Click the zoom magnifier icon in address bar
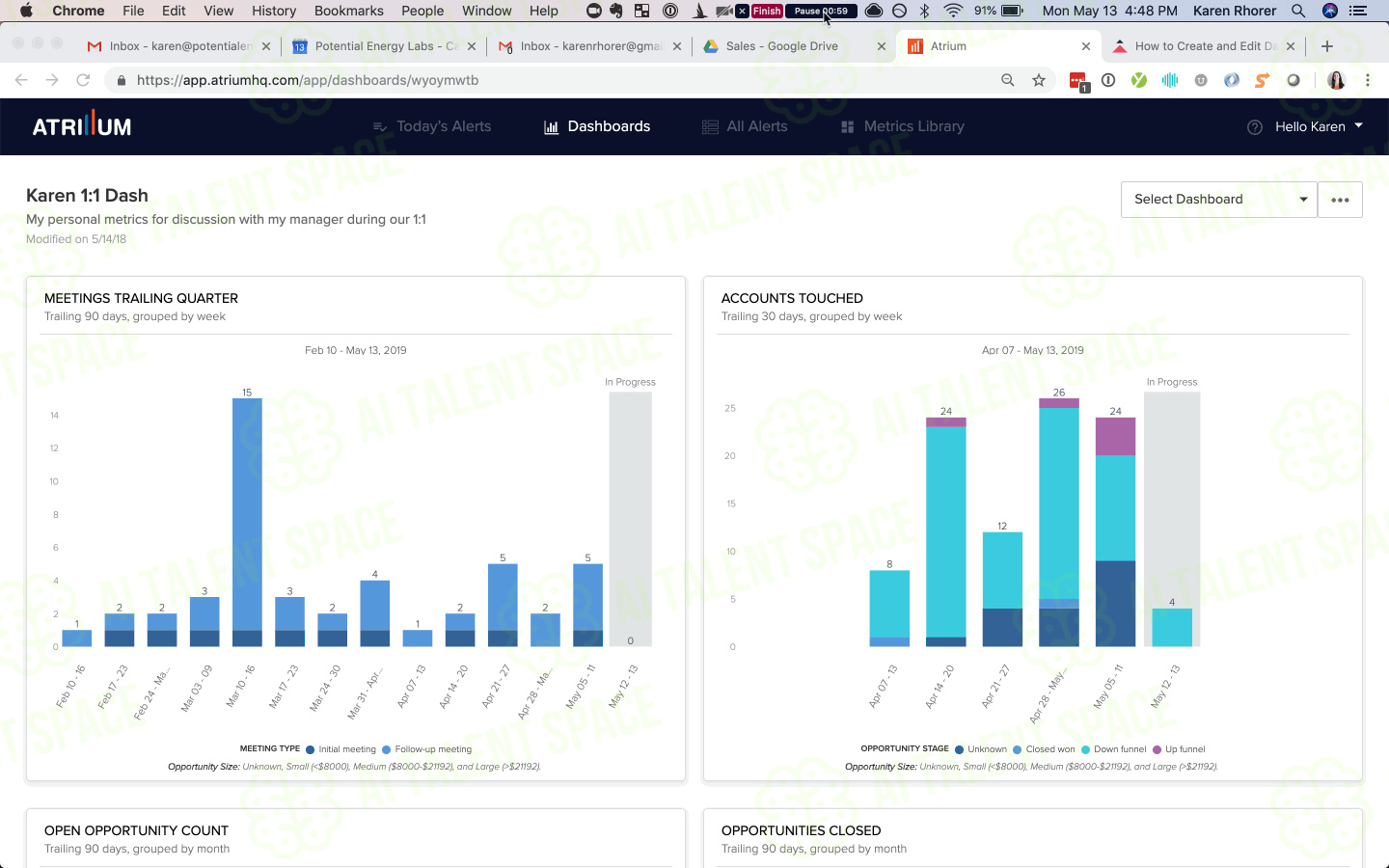 pos(1008,80)
